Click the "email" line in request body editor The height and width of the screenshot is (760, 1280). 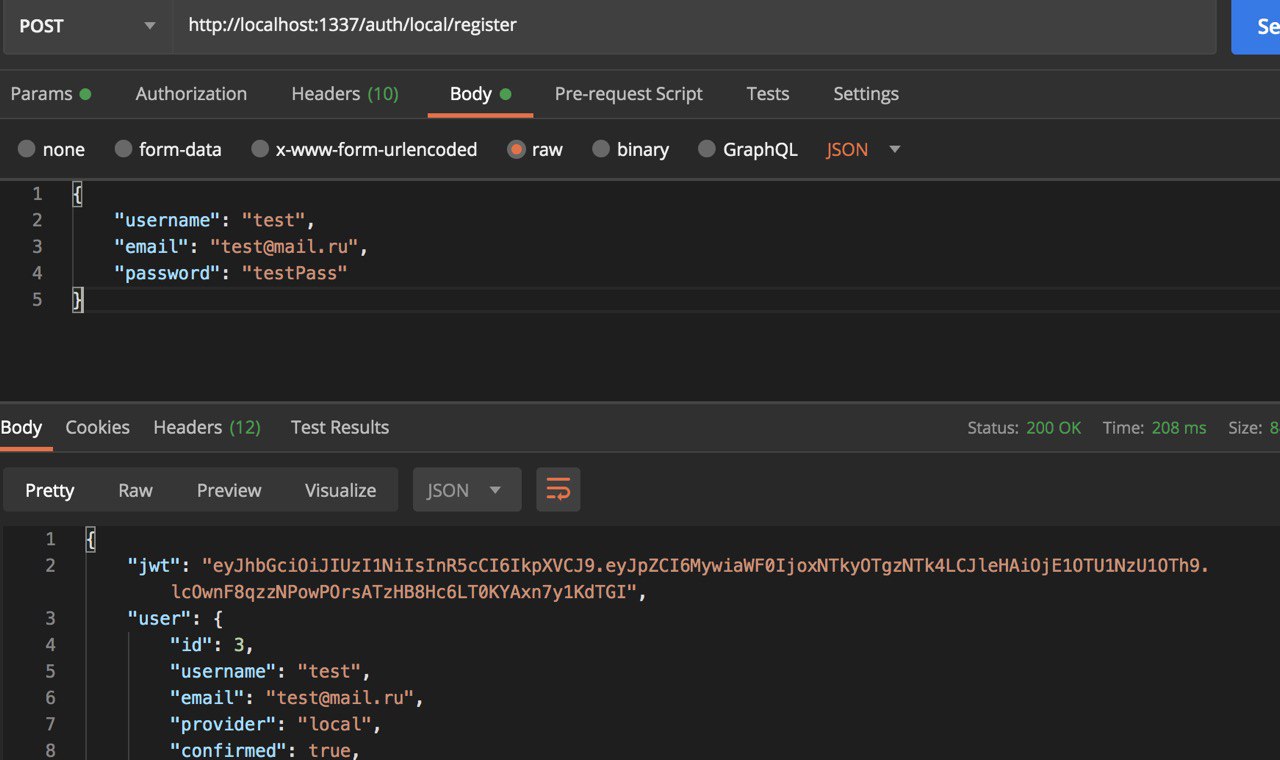point(241,246)
